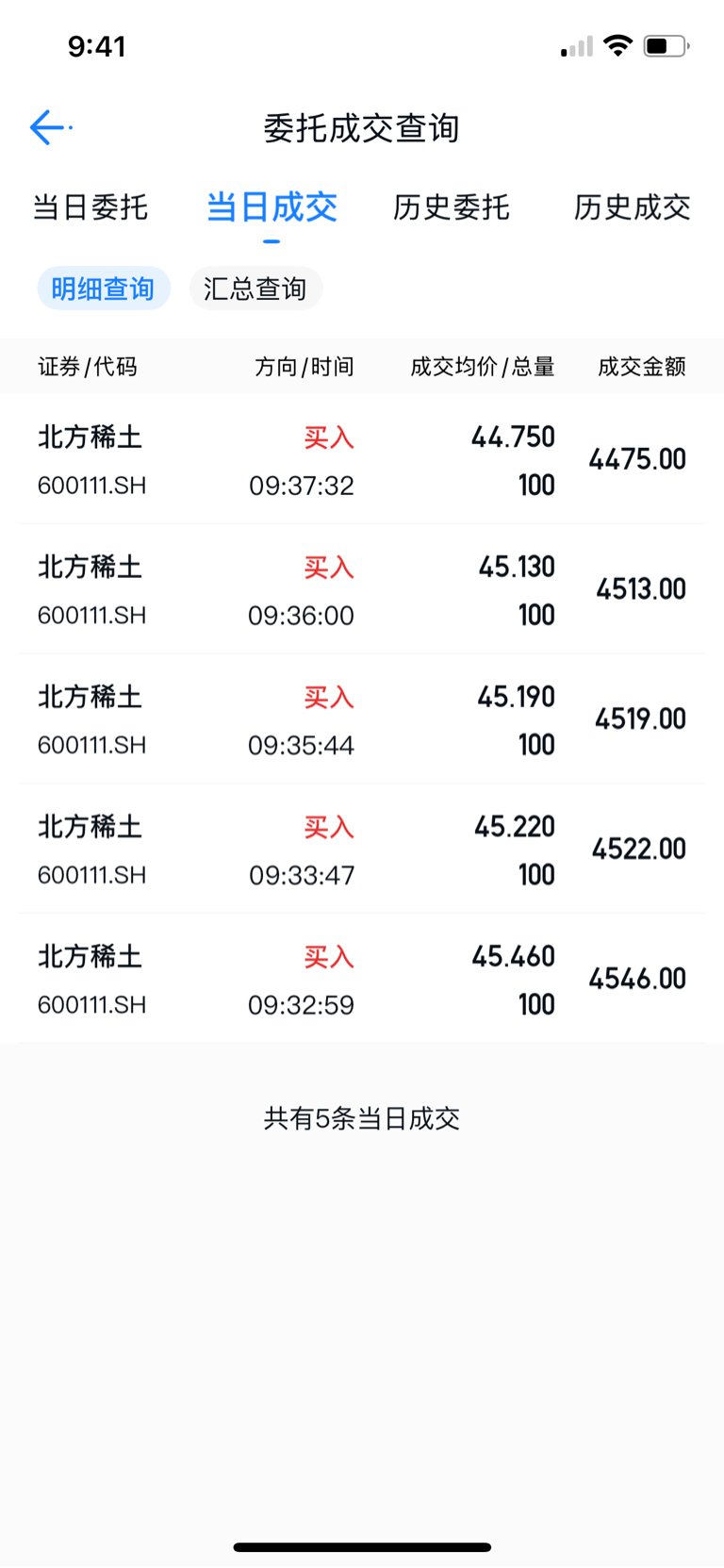Select the 当日成交 tab
This screenshot has height=1568, width=724.
[x=271, y=207]
